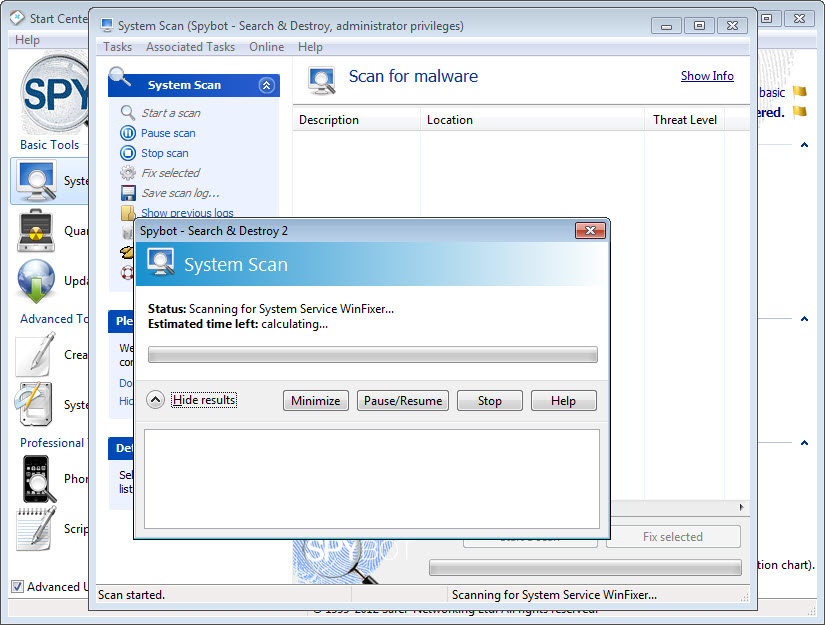This screenshot has width=825, height=625.
Task: Click the Stop scan link
Action: tap(165, 153)
